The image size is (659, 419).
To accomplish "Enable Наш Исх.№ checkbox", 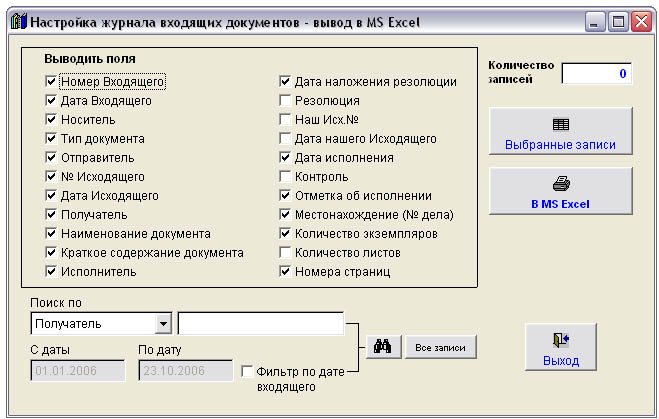I will click(285, 119).
